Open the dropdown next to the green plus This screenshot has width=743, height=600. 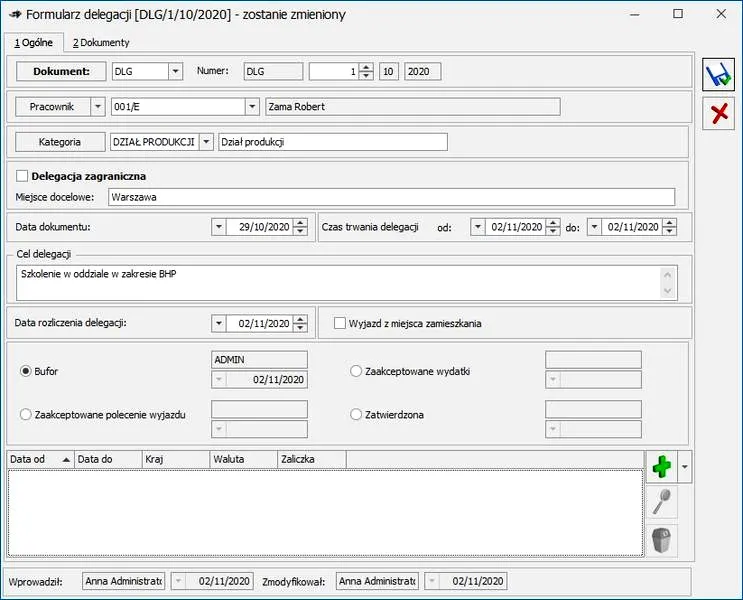[685, 467]
